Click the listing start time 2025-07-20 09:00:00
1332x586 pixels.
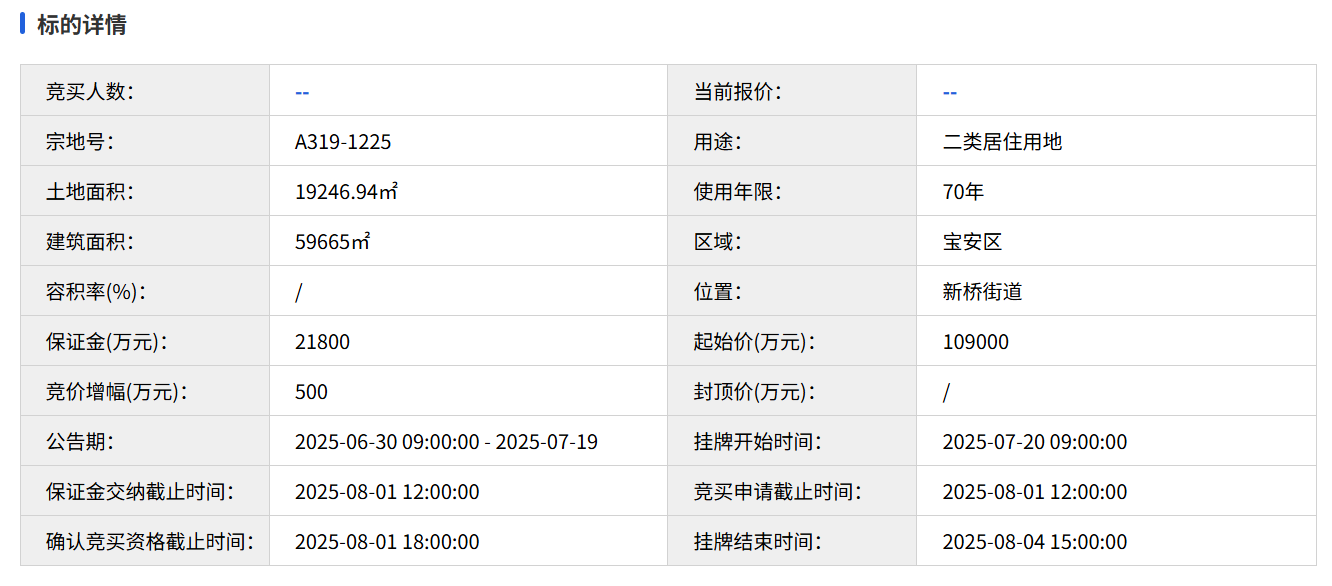pyautogui.click(x=1034, y=442)
